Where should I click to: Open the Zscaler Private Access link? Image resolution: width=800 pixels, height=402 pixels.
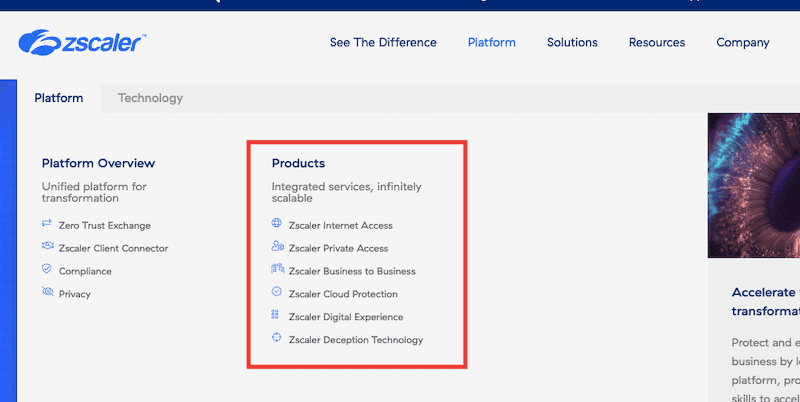[338, 248]
